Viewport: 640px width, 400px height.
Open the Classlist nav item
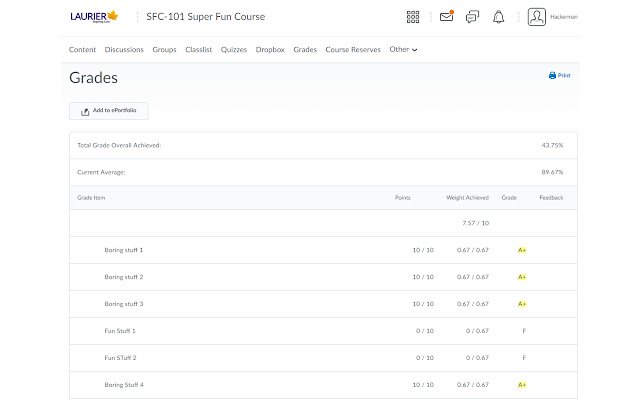coord(198,49)
